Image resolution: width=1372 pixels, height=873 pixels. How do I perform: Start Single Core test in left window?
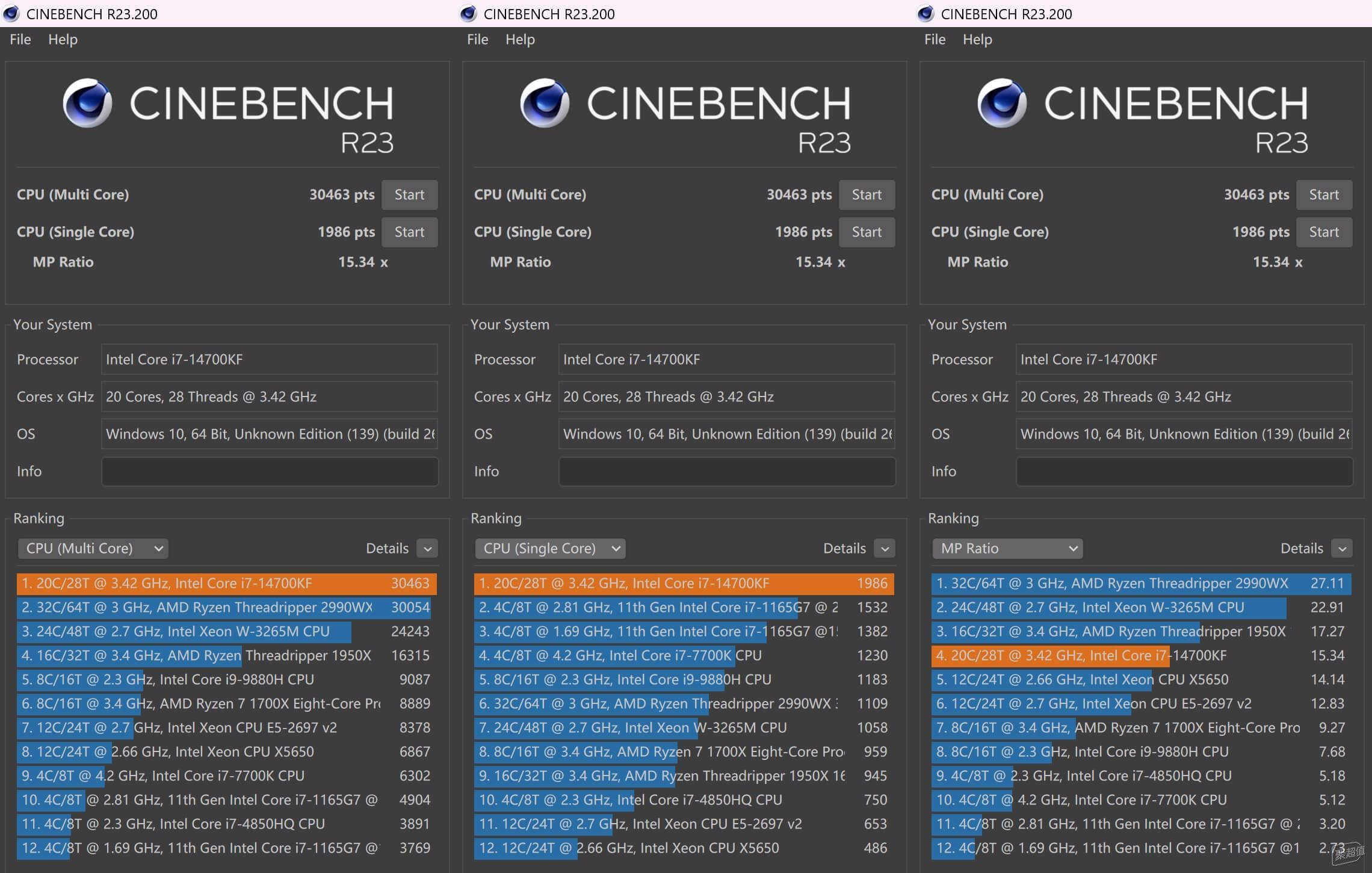[409, 232]
